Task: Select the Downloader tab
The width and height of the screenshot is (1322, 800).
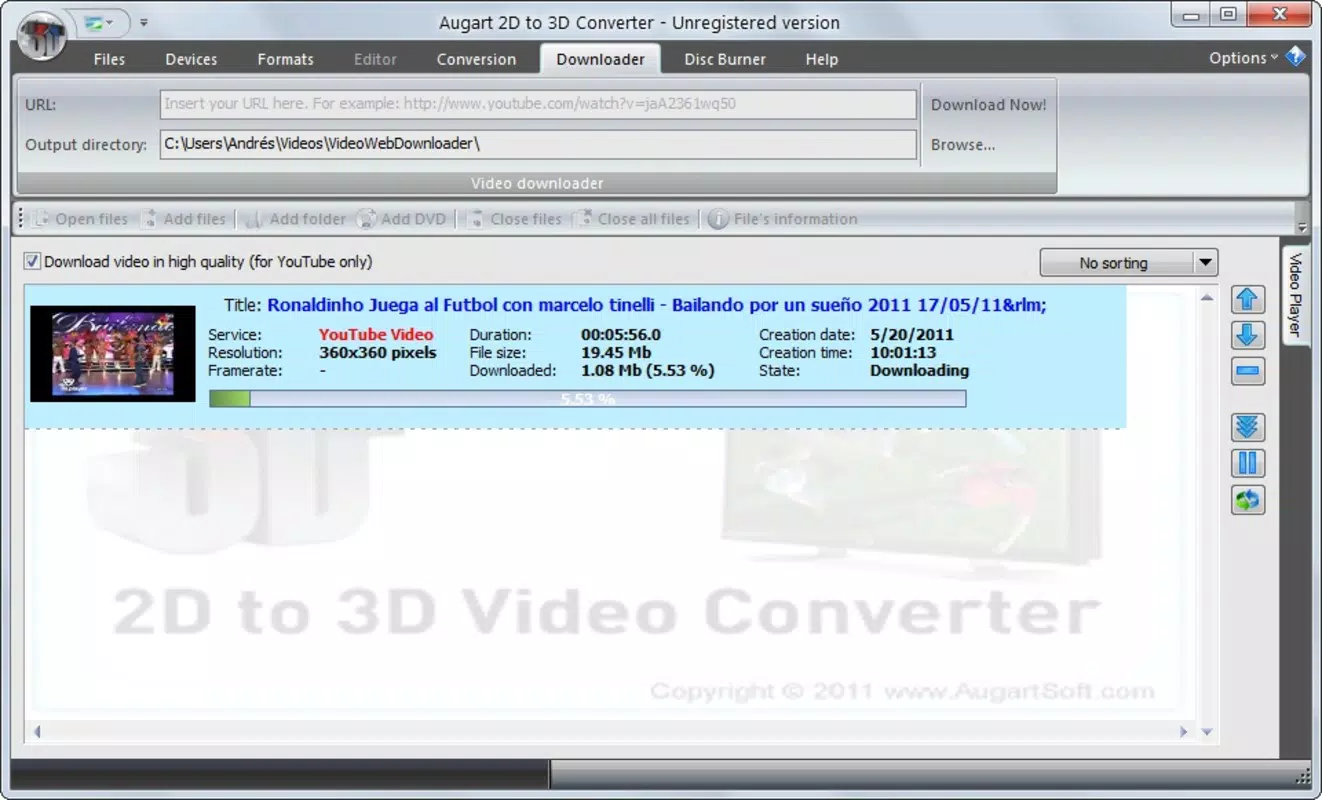Action: tap(600, 59)
